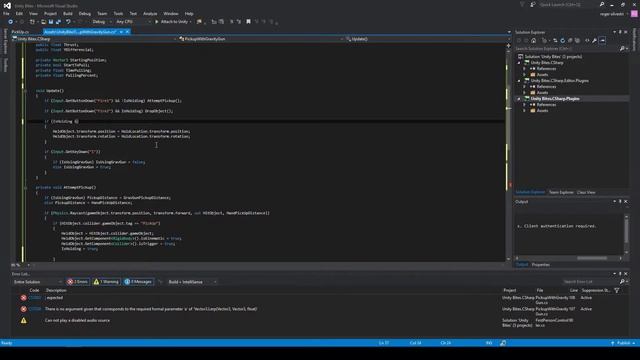This screenshot has width=640, height=360.
Task: Pin the Output panel
Action: [x=620, y=202]
